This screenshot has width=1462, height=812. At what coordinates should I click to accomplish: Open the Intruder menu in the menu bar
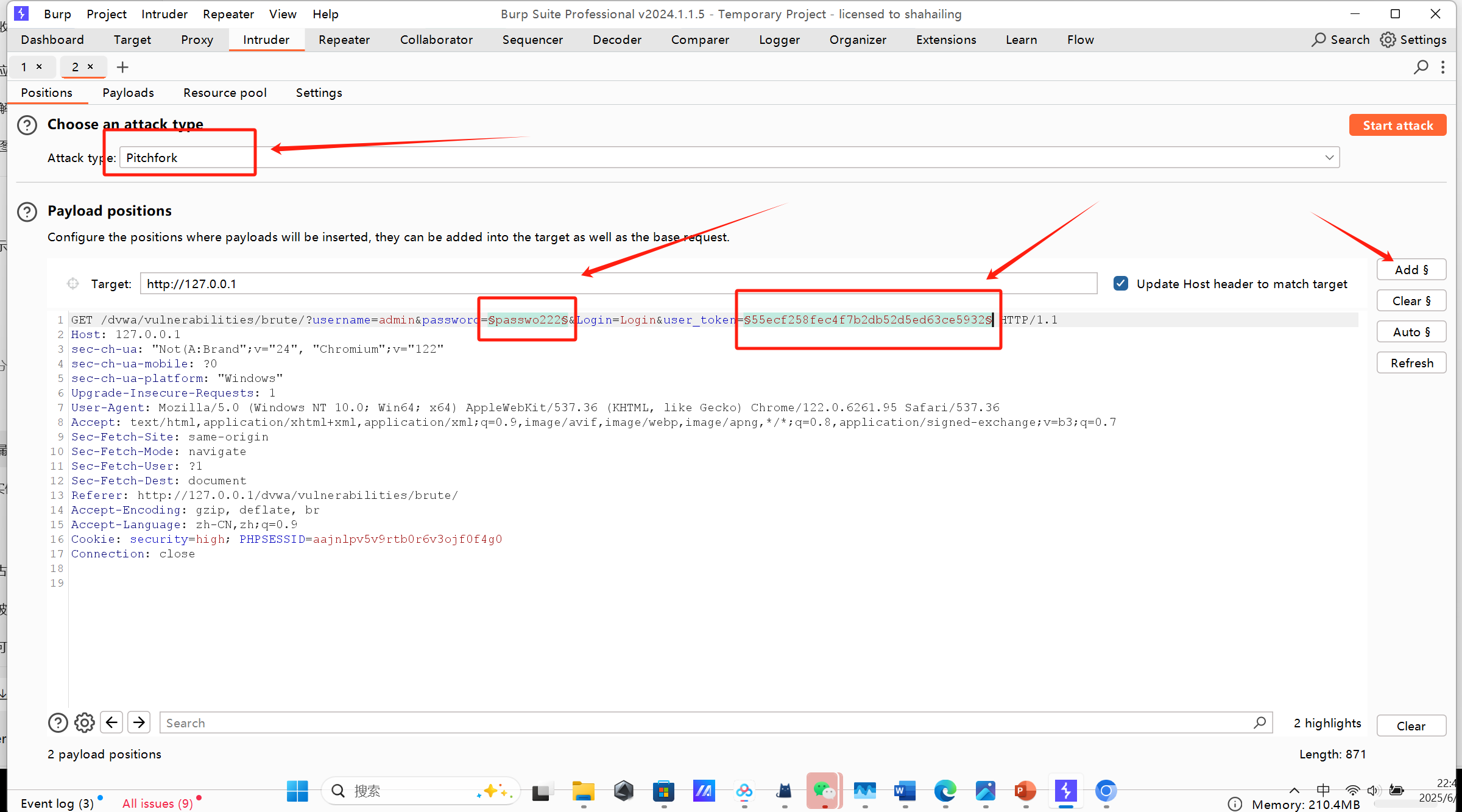pyautogui.click(x=164, y=14)
